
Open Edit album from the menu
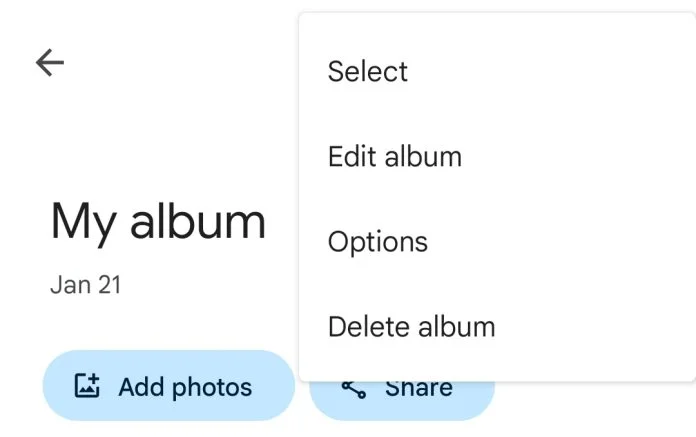(497, 156)
